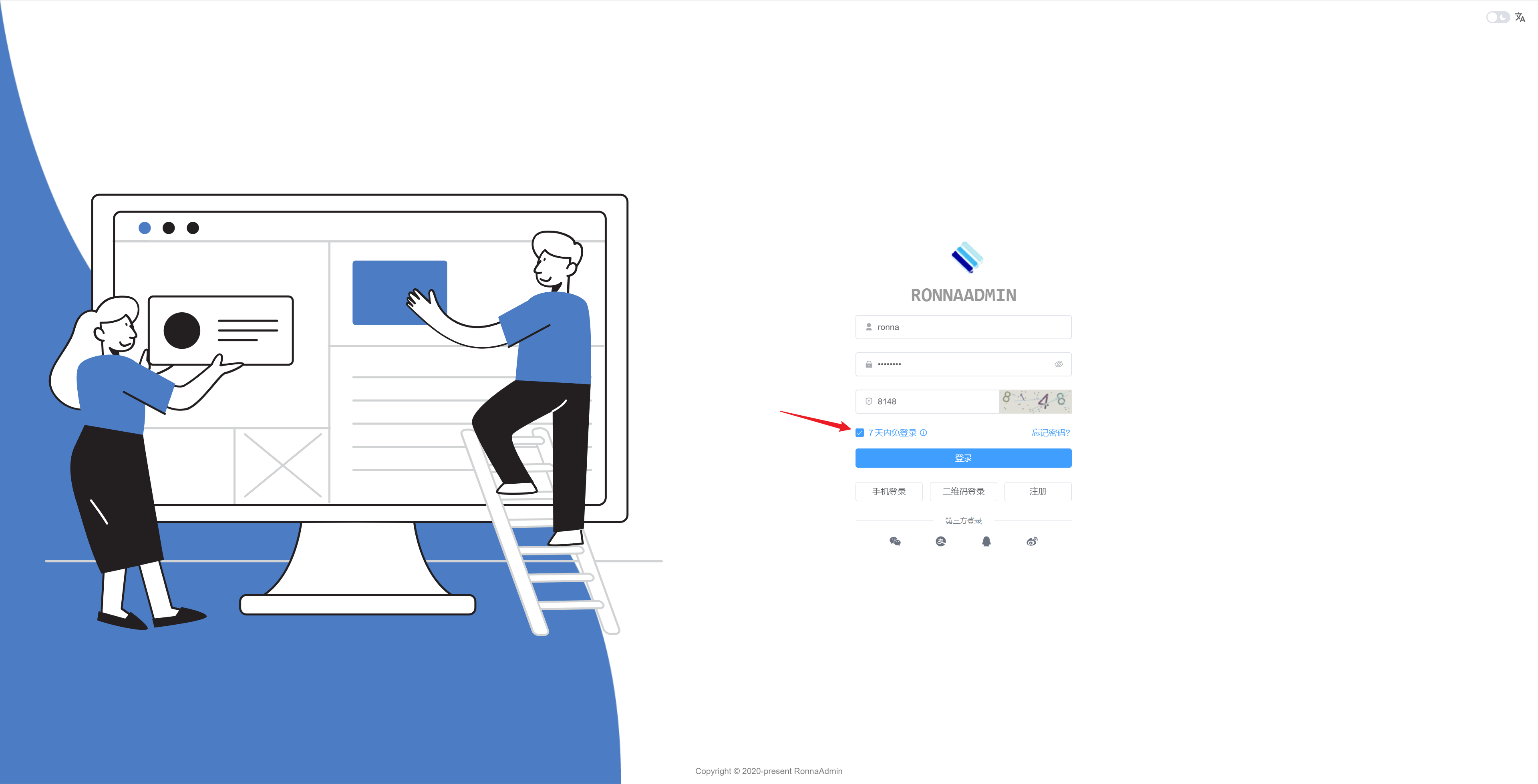Click the user icon in username field

pos(869,327)
